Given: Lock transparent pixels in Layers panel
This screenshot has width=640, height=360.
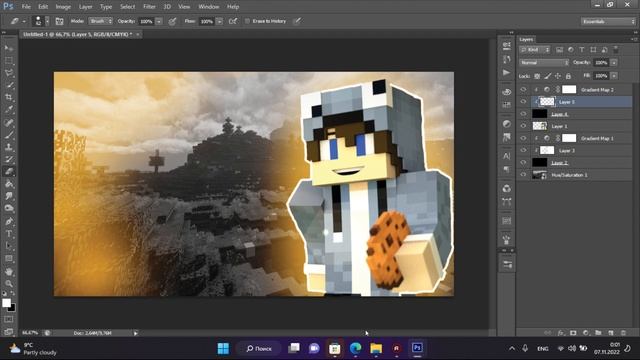Looking at the screenshot, I should pyautogui.click(x=537, y=76).
